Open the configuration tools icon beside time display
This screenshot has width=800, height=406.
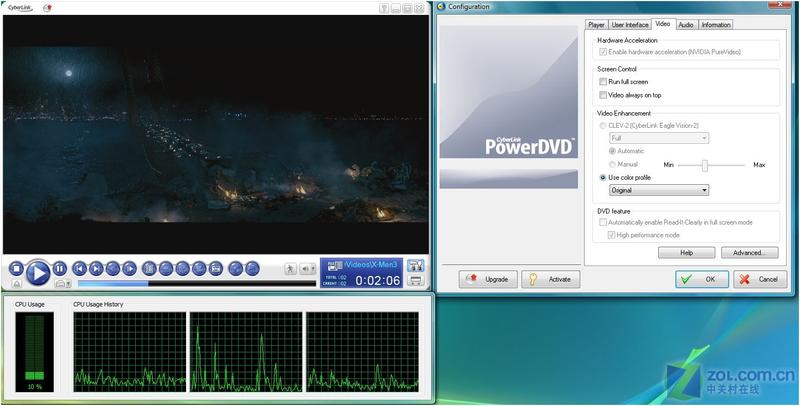(416, 265)
